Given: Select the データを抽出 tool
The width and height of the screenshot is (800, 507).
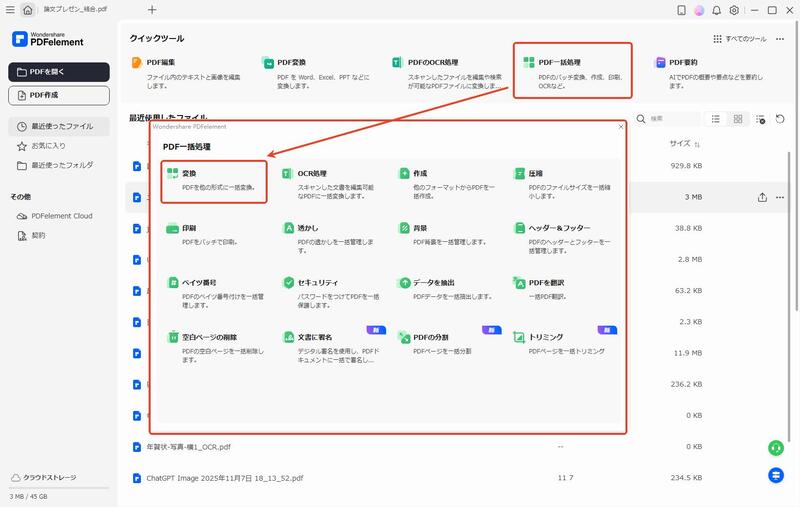Looking at the screenshot, I should (x=445, y=289).
